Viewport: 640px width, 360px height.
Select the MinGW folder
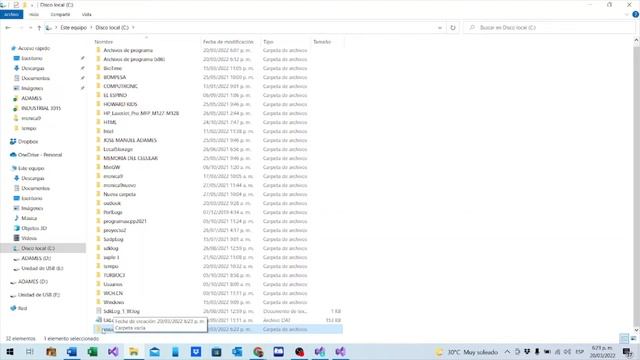tap(111, 167)
